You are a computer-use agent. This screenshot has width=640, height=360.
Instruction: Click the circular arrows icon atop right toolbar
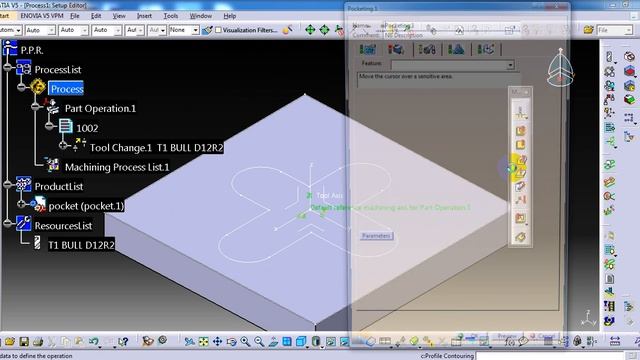[x=629, y=57]
